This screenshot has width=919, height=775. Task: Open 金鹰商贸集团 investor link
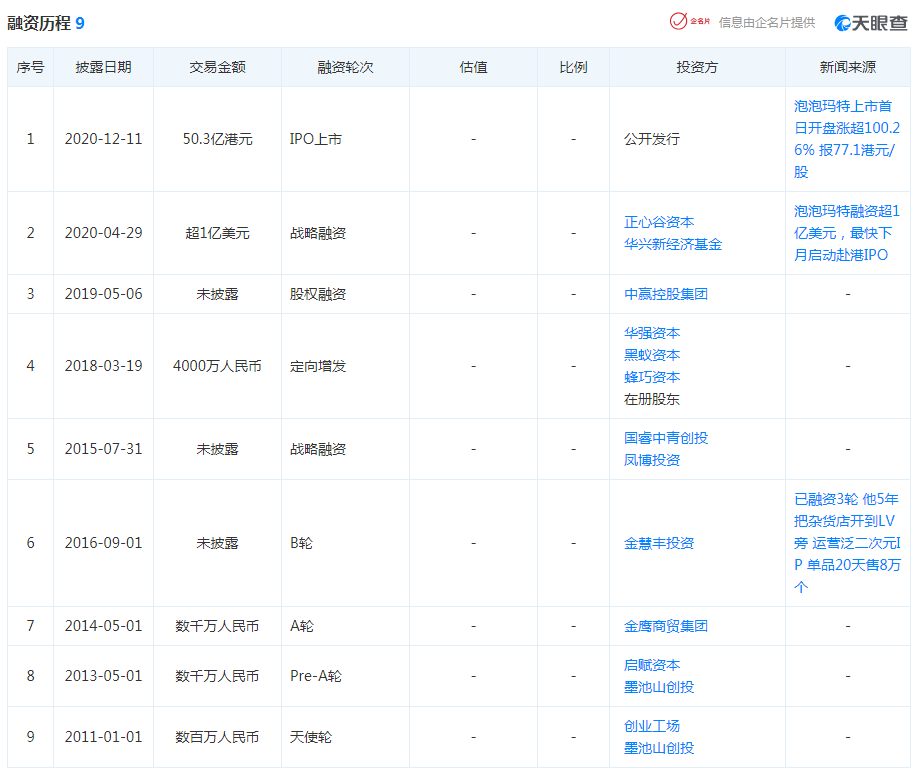pyautogui.click(x=665, y=626)
